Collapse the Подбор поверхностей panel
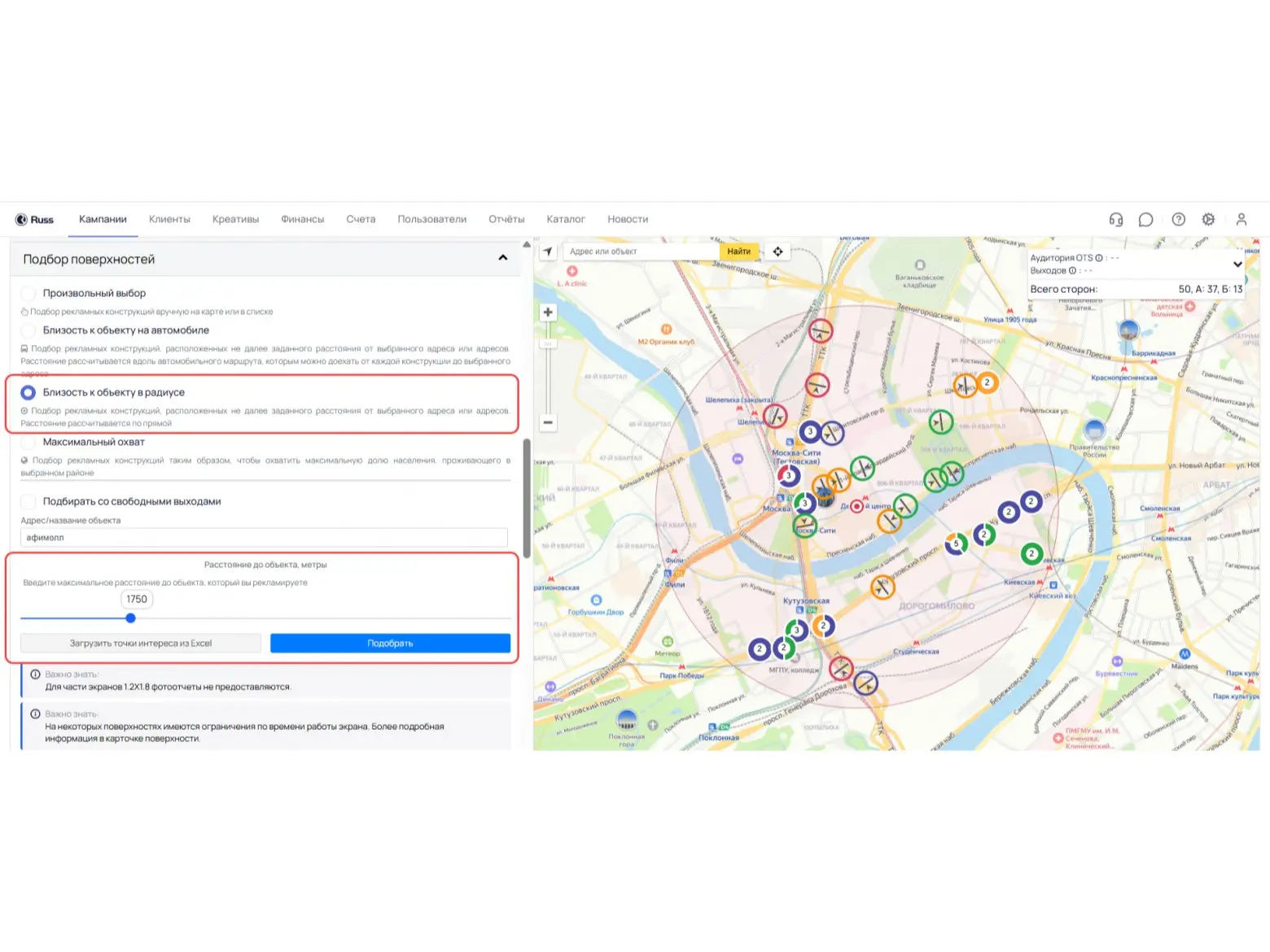 click(503, 258)
